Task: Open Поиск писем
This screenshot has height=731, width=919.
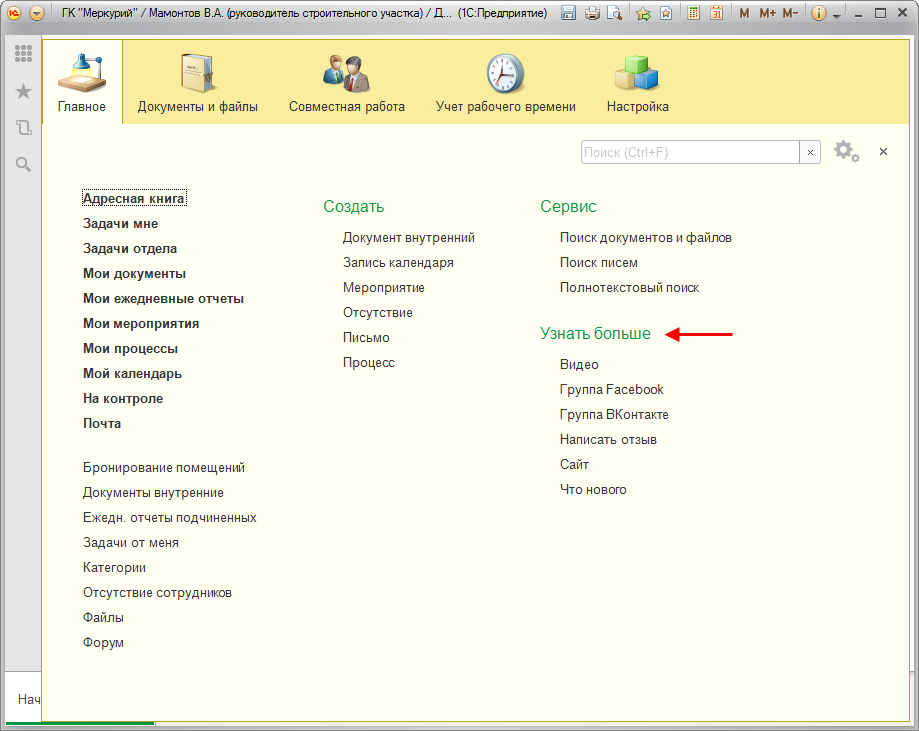Action: 598,263
